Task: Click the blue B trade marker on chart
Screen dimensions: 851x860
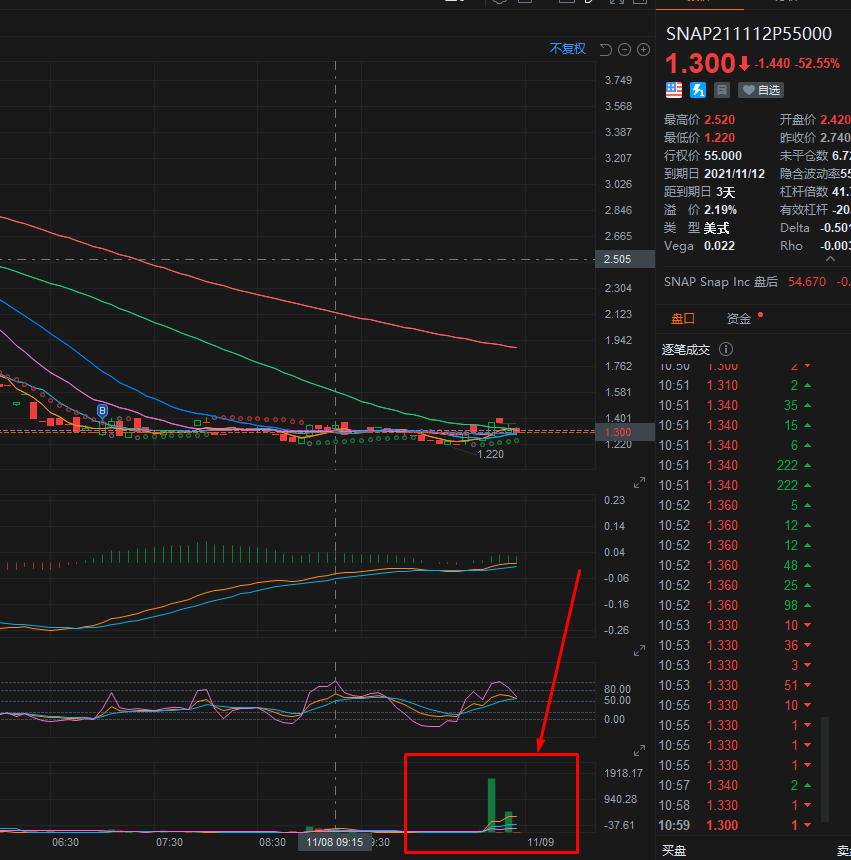Action: (103, 411)
